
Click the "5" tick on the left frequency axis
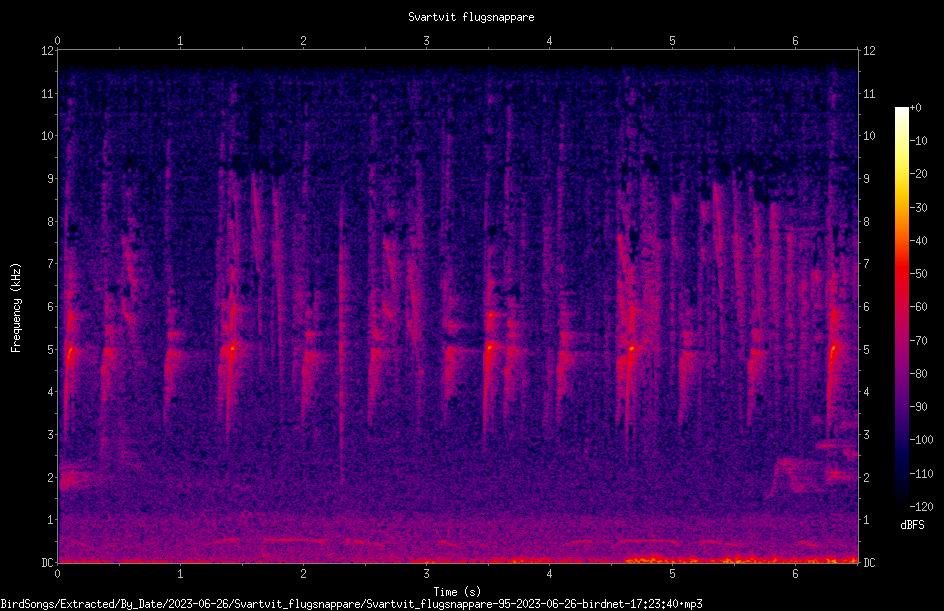coord(51,349)
